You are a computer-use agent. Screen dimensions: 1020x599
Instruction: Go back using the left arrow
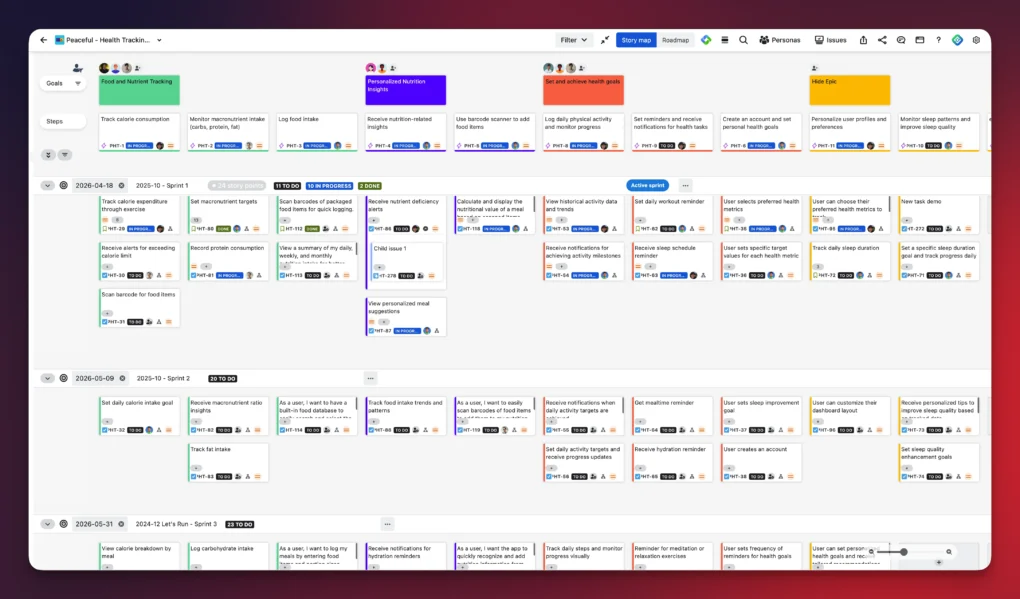44,40
